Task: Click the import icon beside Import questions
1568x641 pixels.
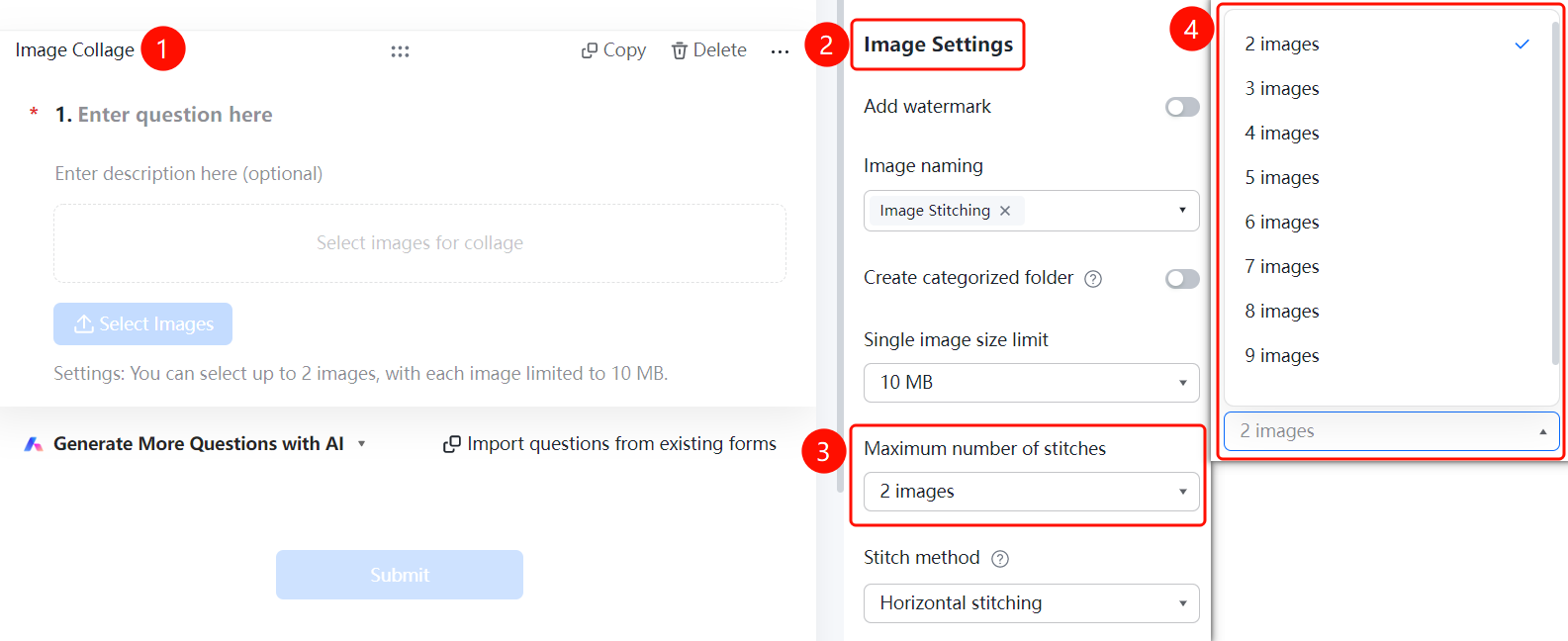Action: 452,444
